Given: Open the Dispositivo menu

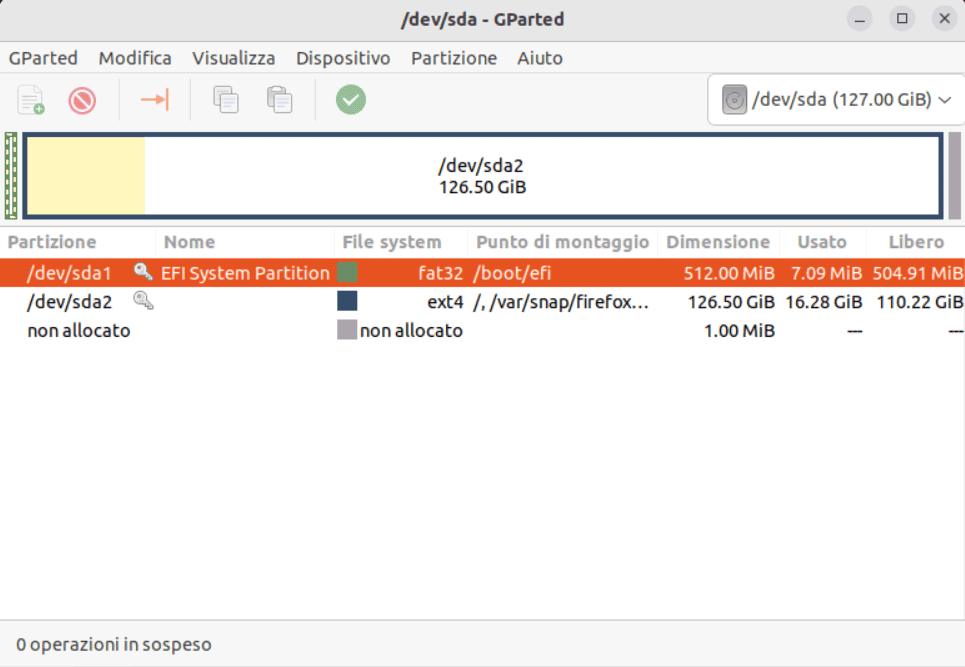Looking at the screenshot, I should pyautogui.click(x=343, y=58).
